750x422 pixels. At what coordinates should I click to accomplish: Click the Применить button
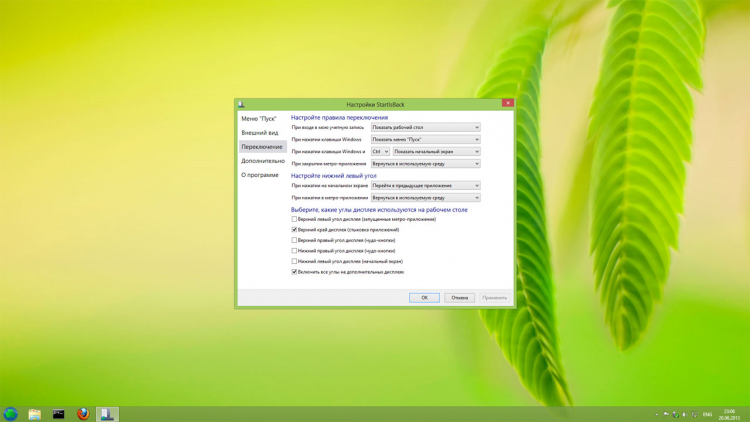coord(495,298)
